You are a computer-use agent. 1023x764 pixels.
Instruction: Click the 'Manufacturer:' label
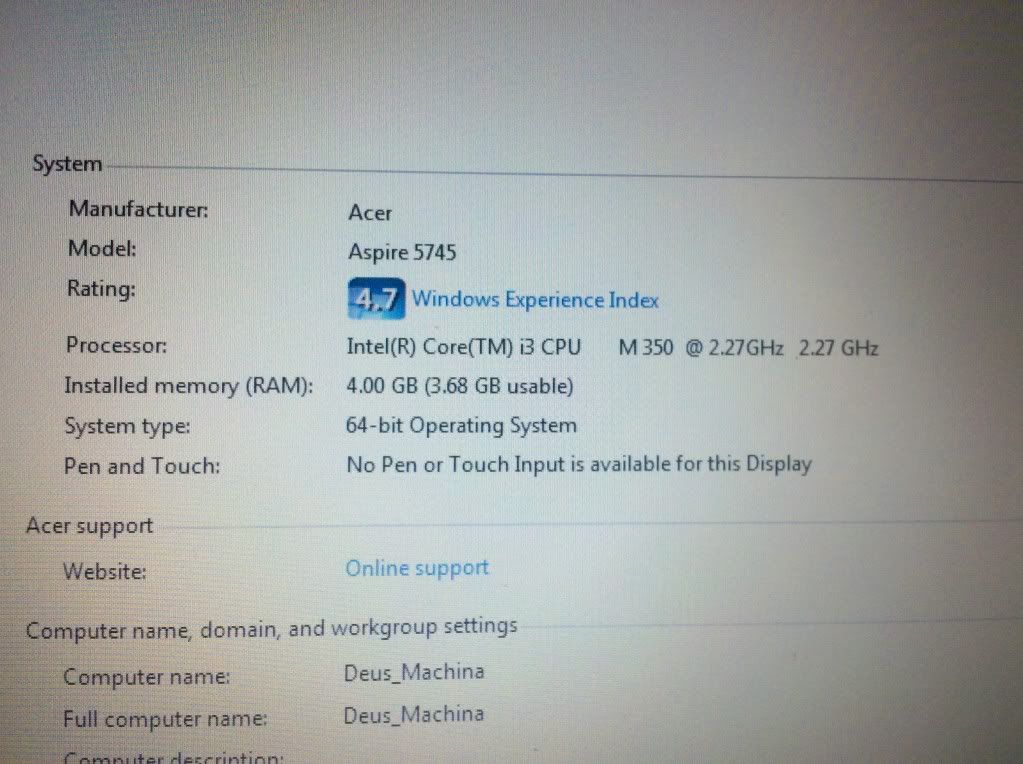tap(138, 209)
